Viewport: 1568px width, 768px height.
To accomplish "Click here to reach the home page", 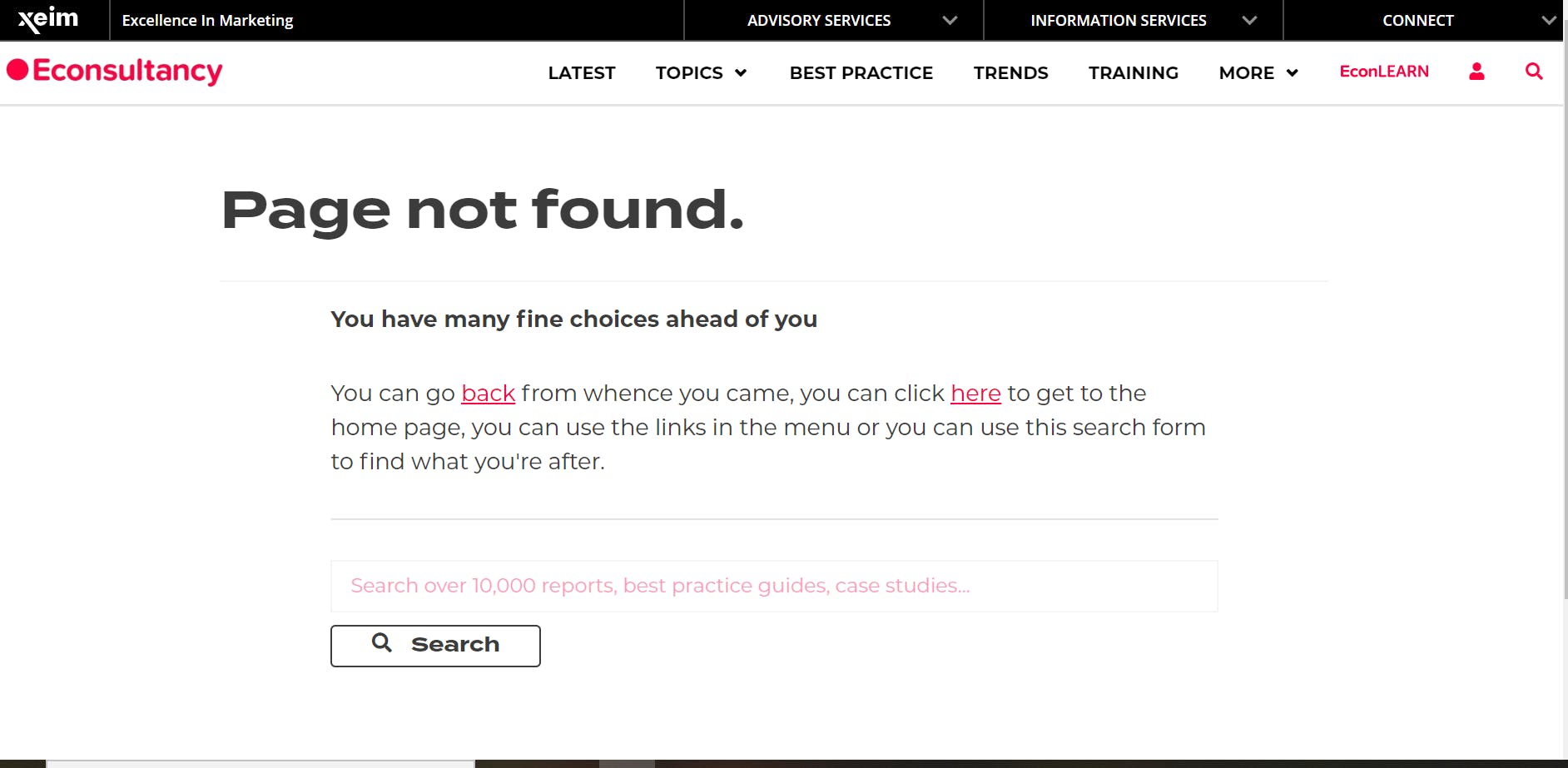I will coord(975,393).
